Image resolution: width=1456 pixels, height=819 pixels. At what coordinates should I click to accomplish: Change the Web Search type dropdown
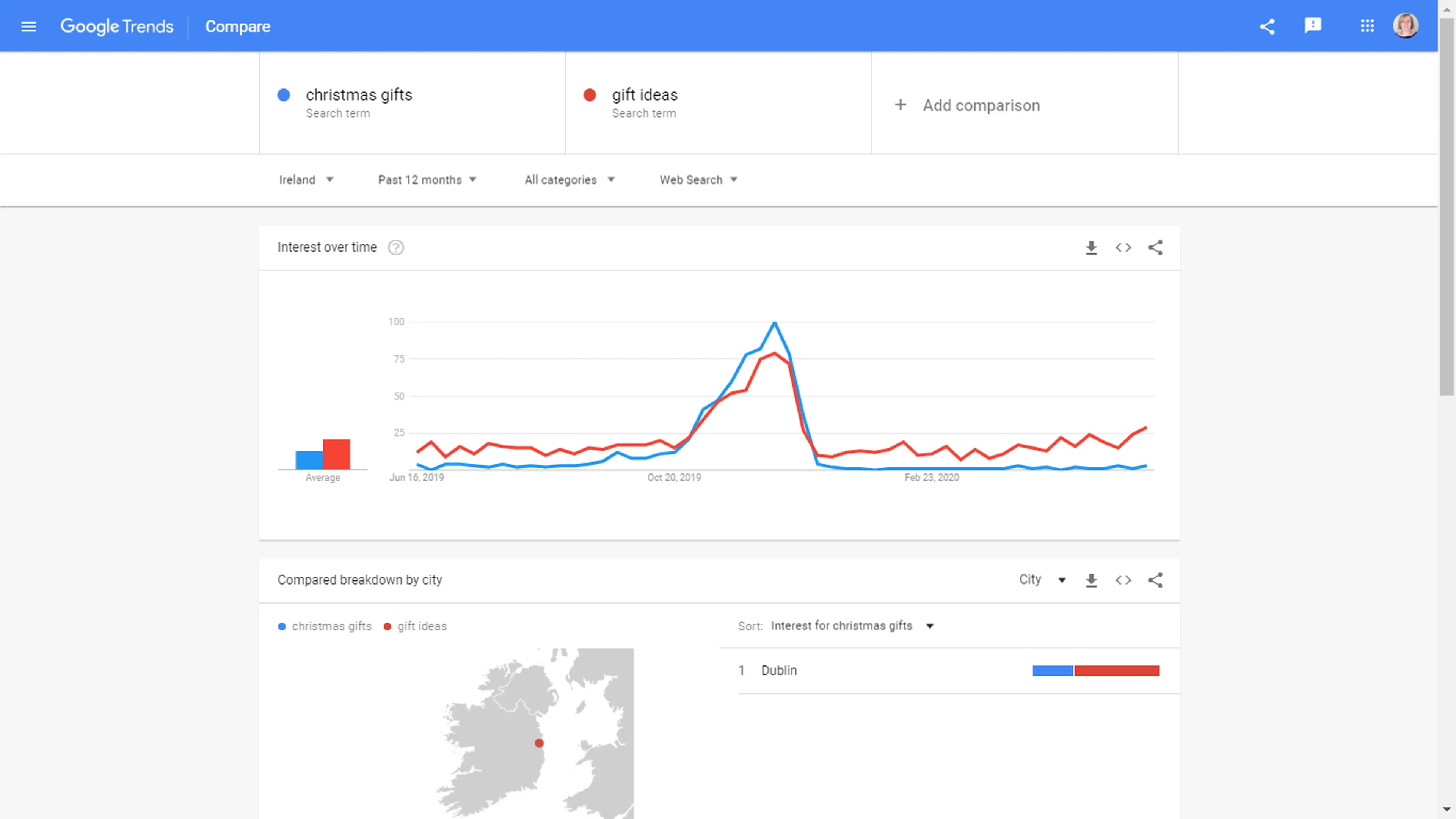click(x=698, y=180)
